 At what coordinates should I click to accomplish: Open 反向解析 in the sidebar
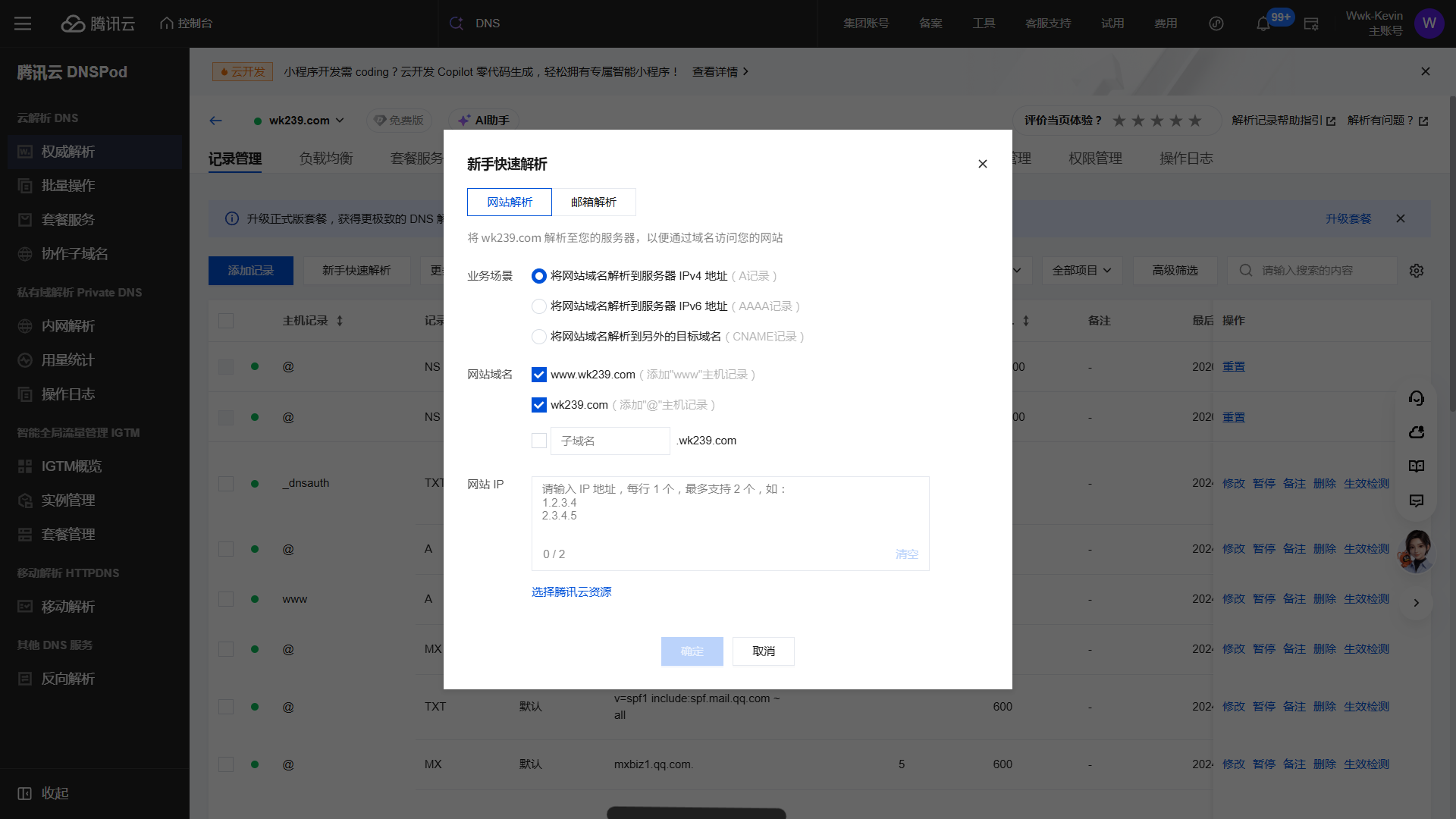point(95,679)
